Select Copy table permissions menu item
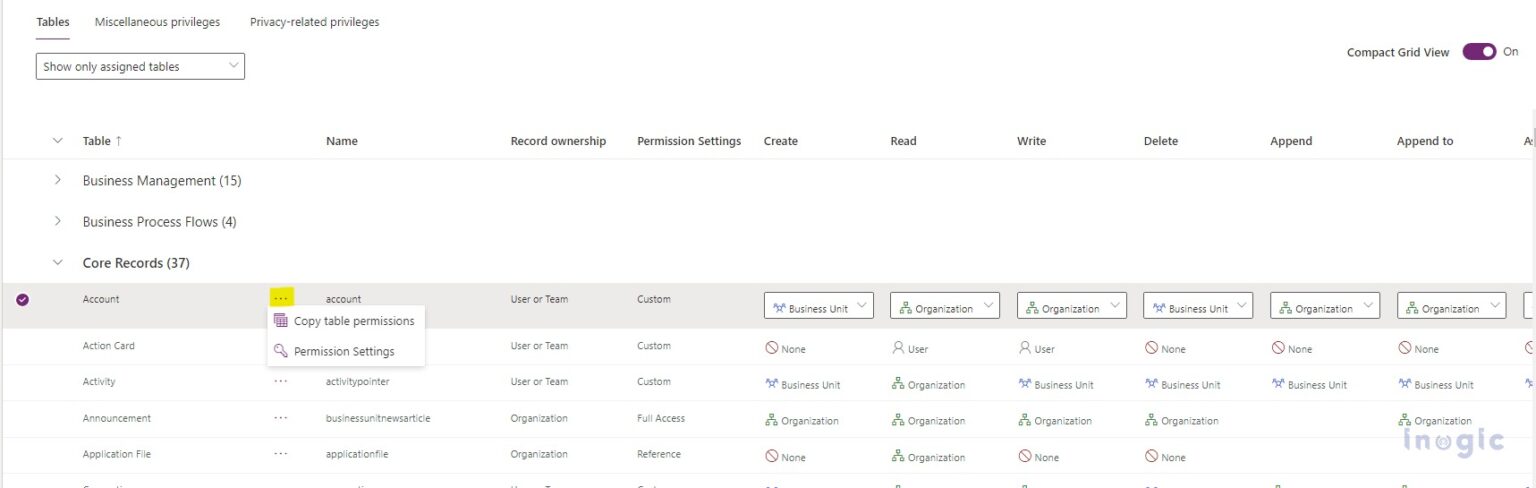Viewport: 1536px width, 488px height. click(345, 321)
